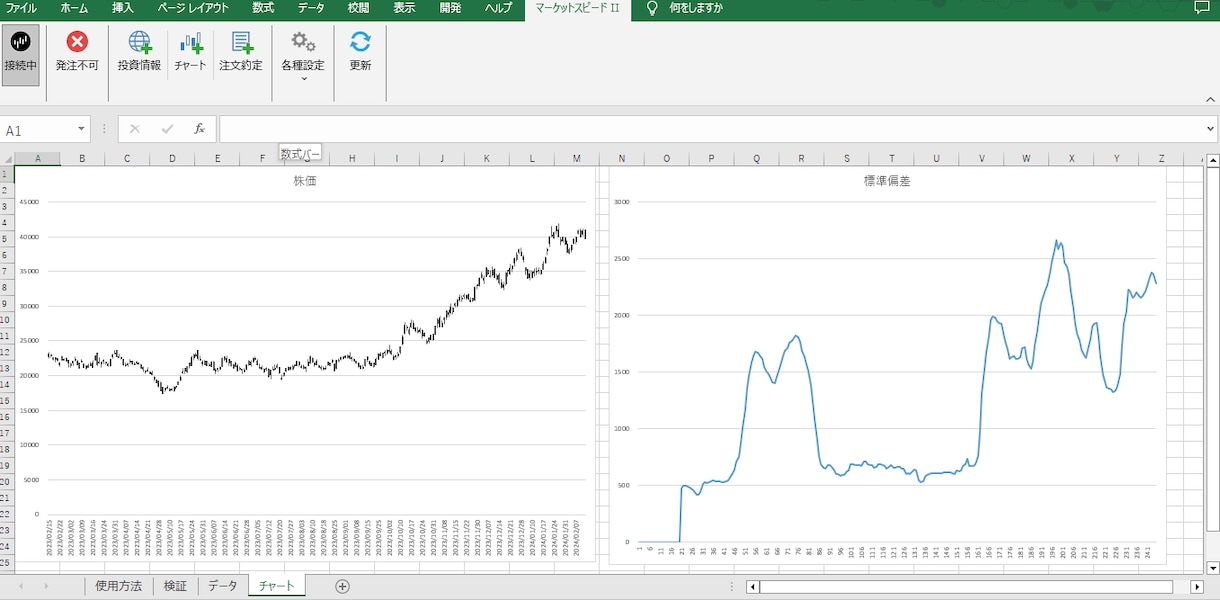1220x600 pixels.
Task: Click the vertical scrollbar up arrow
Action: coord(1213,160)
